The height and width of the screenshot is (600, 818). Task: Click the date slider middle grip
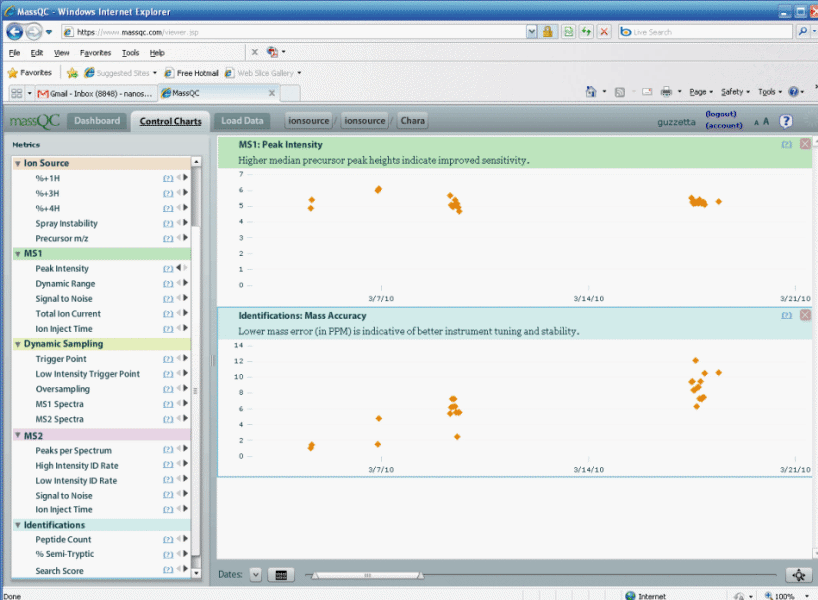(368, 575)
